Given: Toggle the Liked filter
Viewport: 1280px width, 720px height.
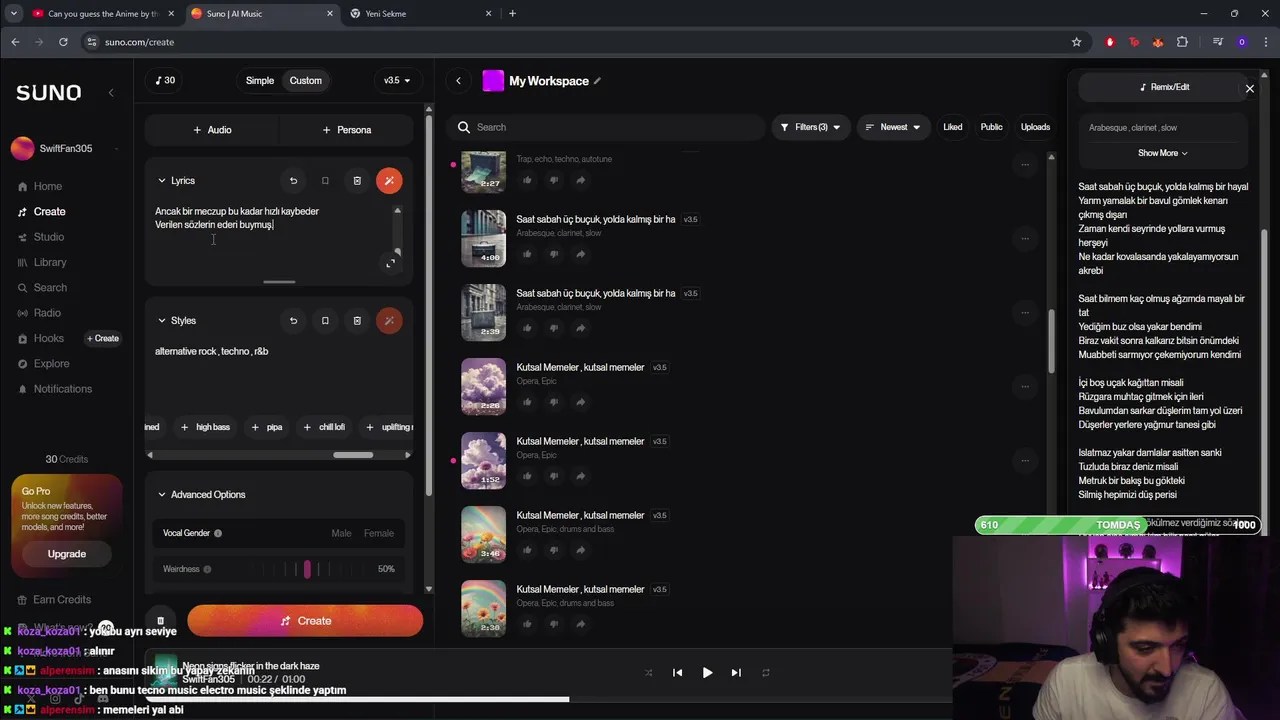Looking at the screenshot, I should pyautogui.click(x=953, y=127).
